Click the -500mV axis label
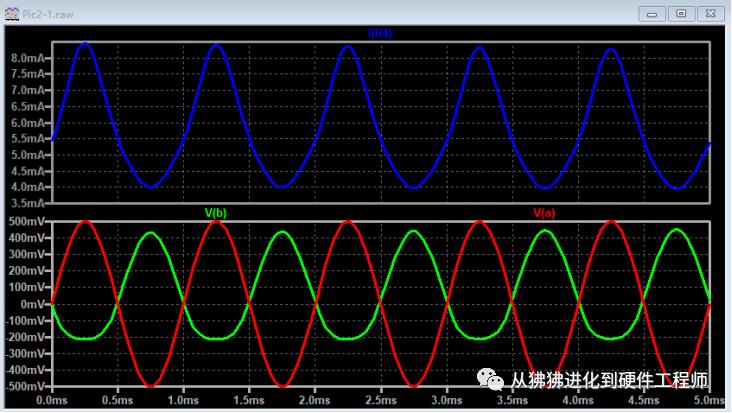This screenshot has height=413, width=732. click(25, 386)
